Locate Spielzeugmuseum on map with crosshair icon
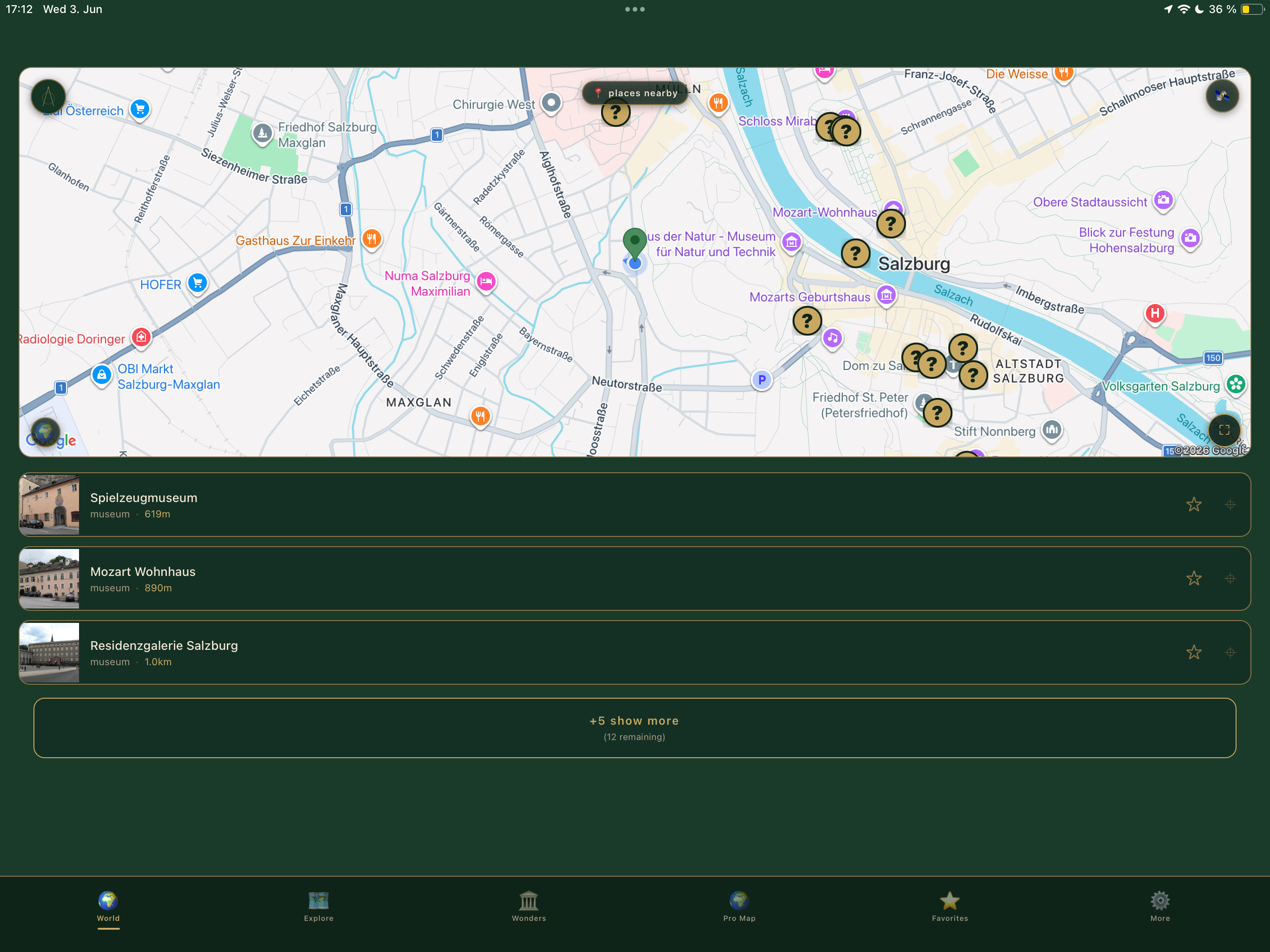 click(x=1230, y=504)
